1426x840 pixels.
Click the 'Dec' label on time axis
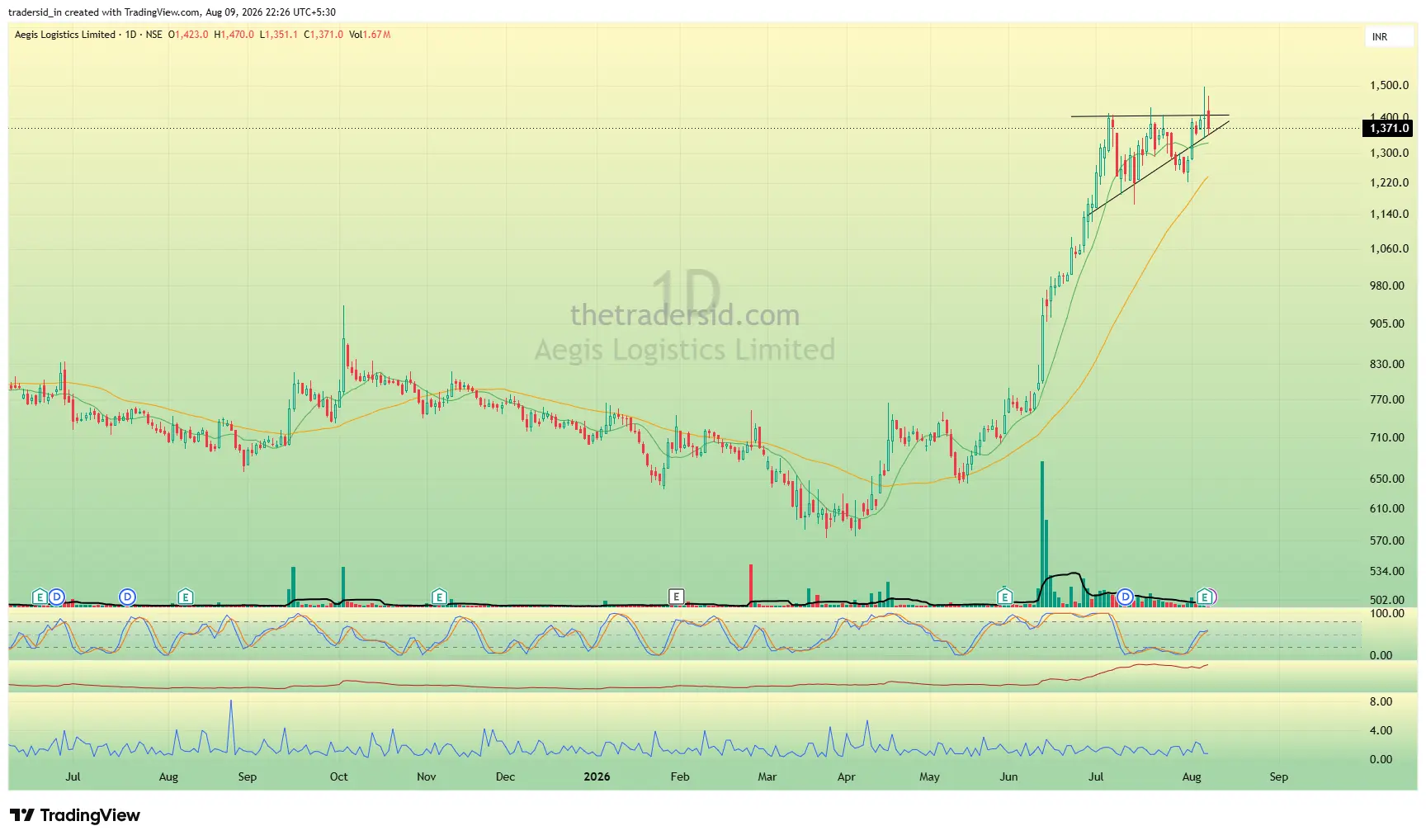[x=505, y=777]
